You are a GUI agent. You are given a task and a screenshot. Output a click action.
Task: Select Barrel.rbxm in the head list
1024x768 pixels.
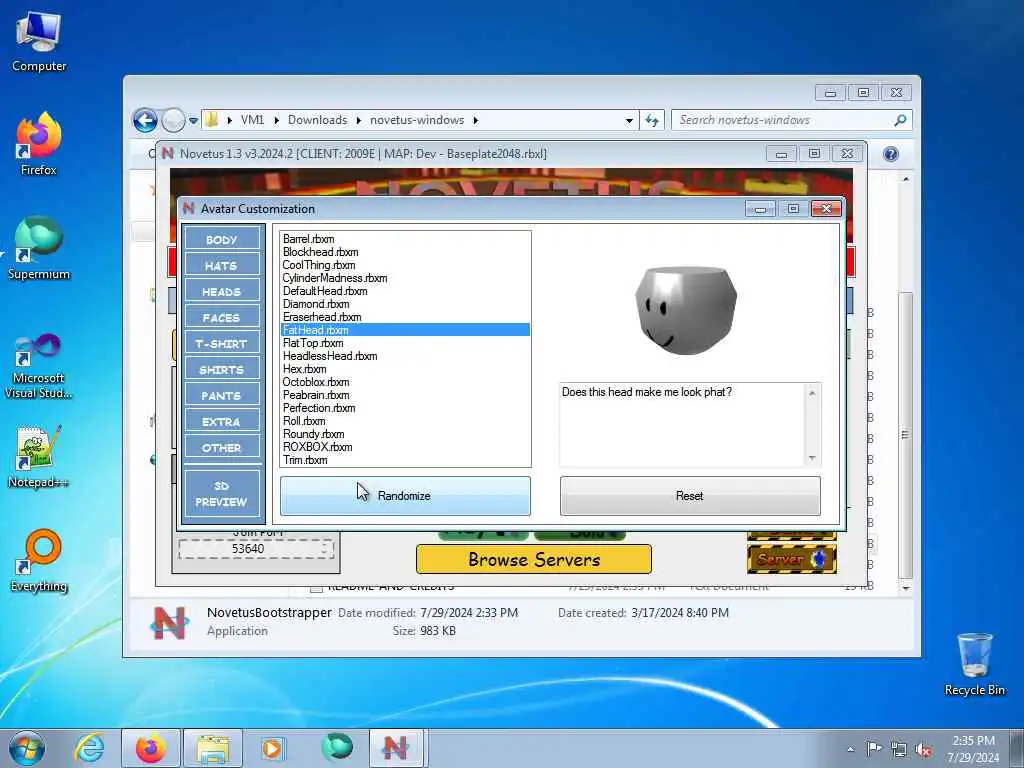tap(405, 239)
